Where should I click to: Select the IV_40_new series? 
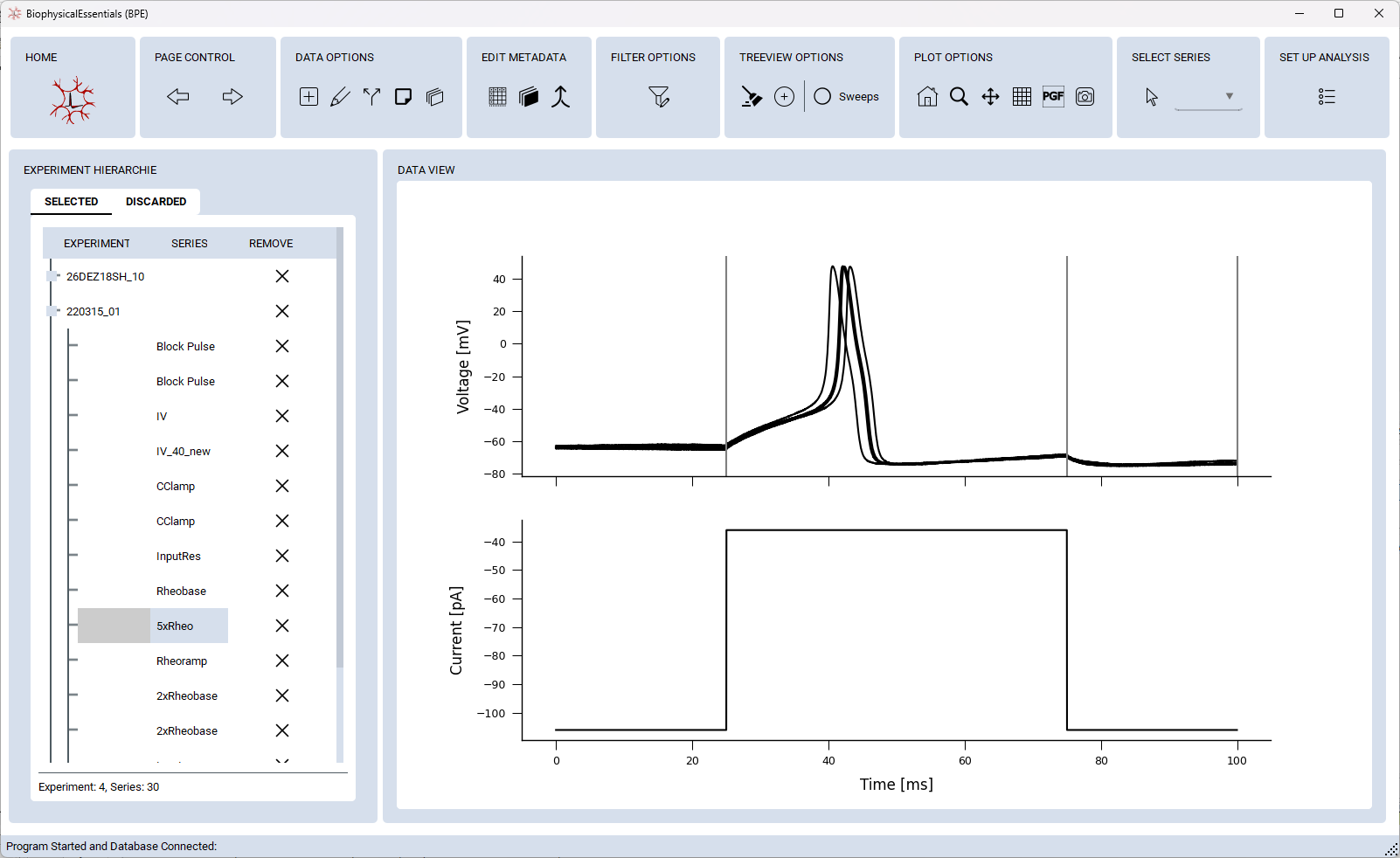[184, 452]
